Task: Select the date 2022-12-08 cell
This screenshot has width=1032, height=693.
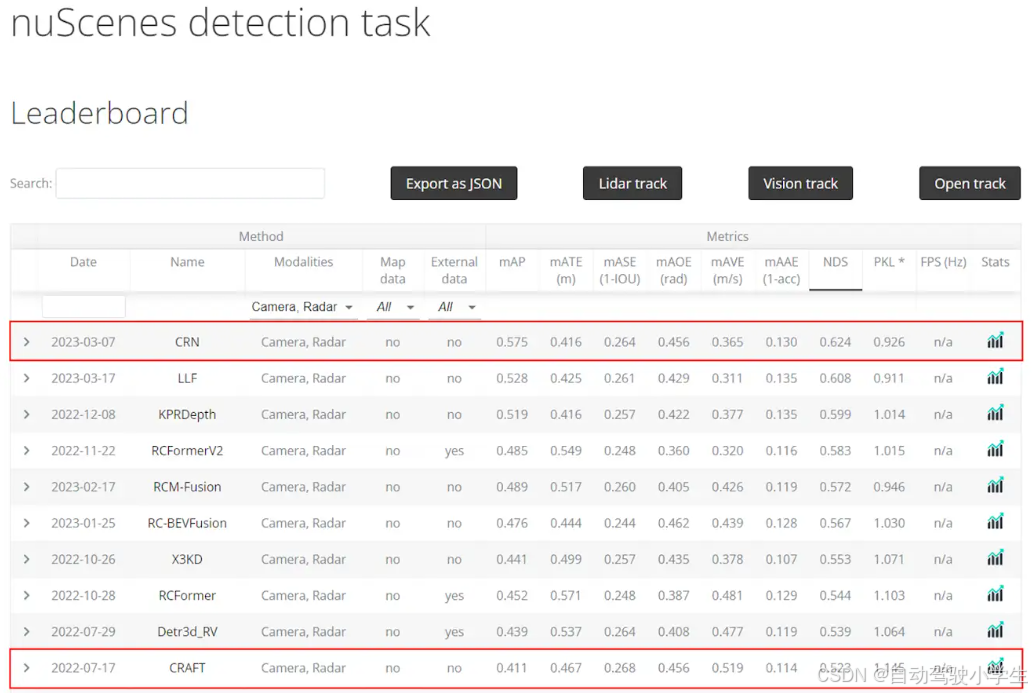Action: [83, 414]
